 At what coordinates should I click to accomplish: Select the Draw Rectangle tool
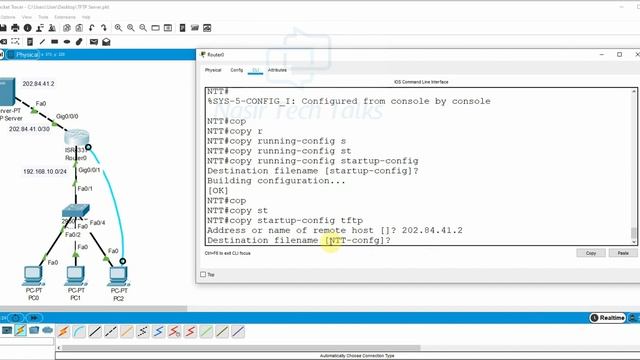[54, 42]
